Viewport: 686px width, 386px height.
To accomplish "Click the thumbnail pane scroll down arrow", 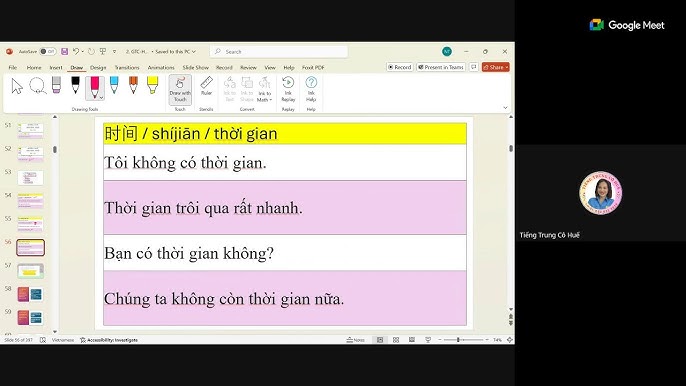I will 55,332.
